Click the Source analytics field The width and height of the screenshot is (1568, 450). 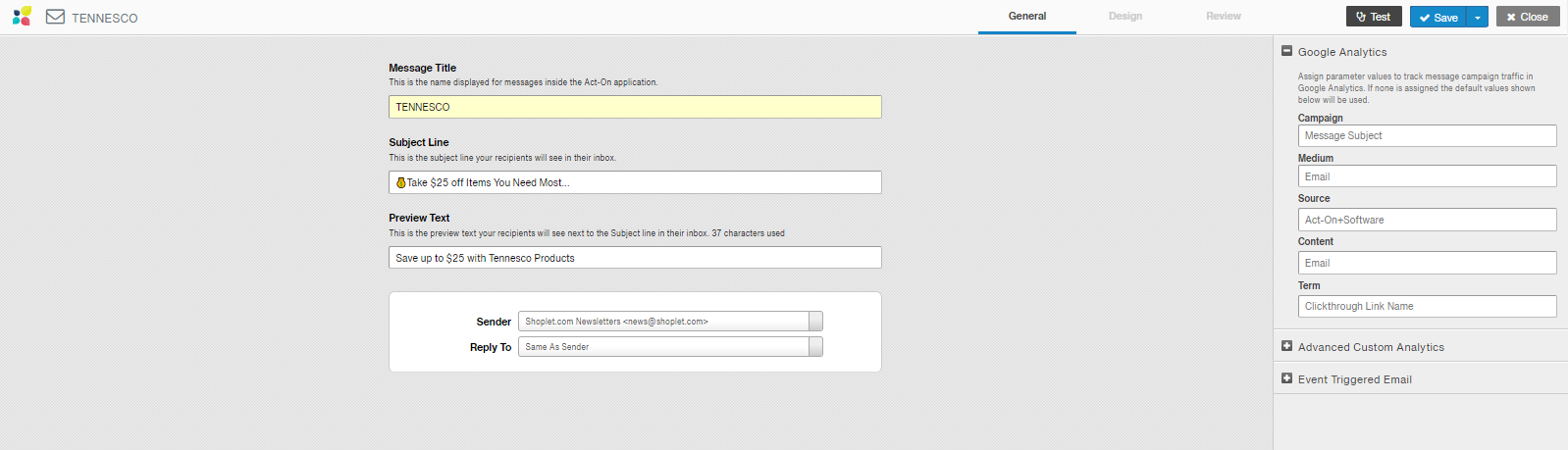point(1427,220)
